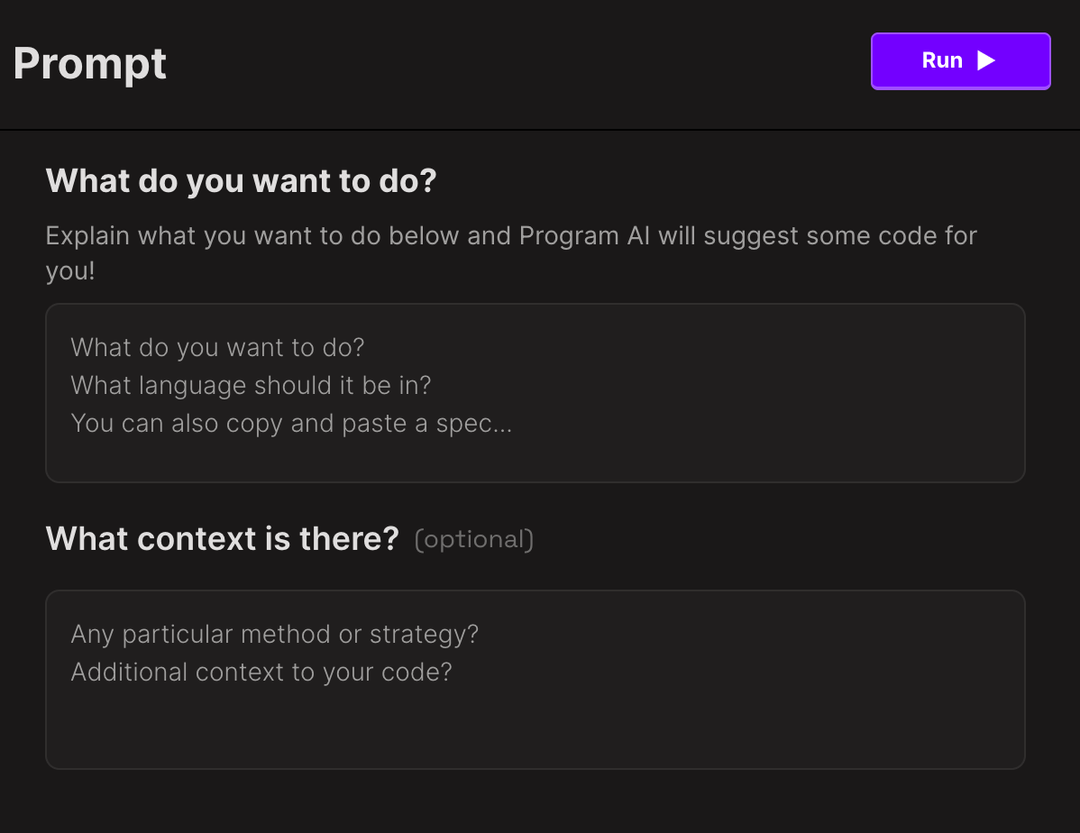Click the 'What context is there?' heading
The height and width of the screenshot is (833, 1080).
(221, 538)
